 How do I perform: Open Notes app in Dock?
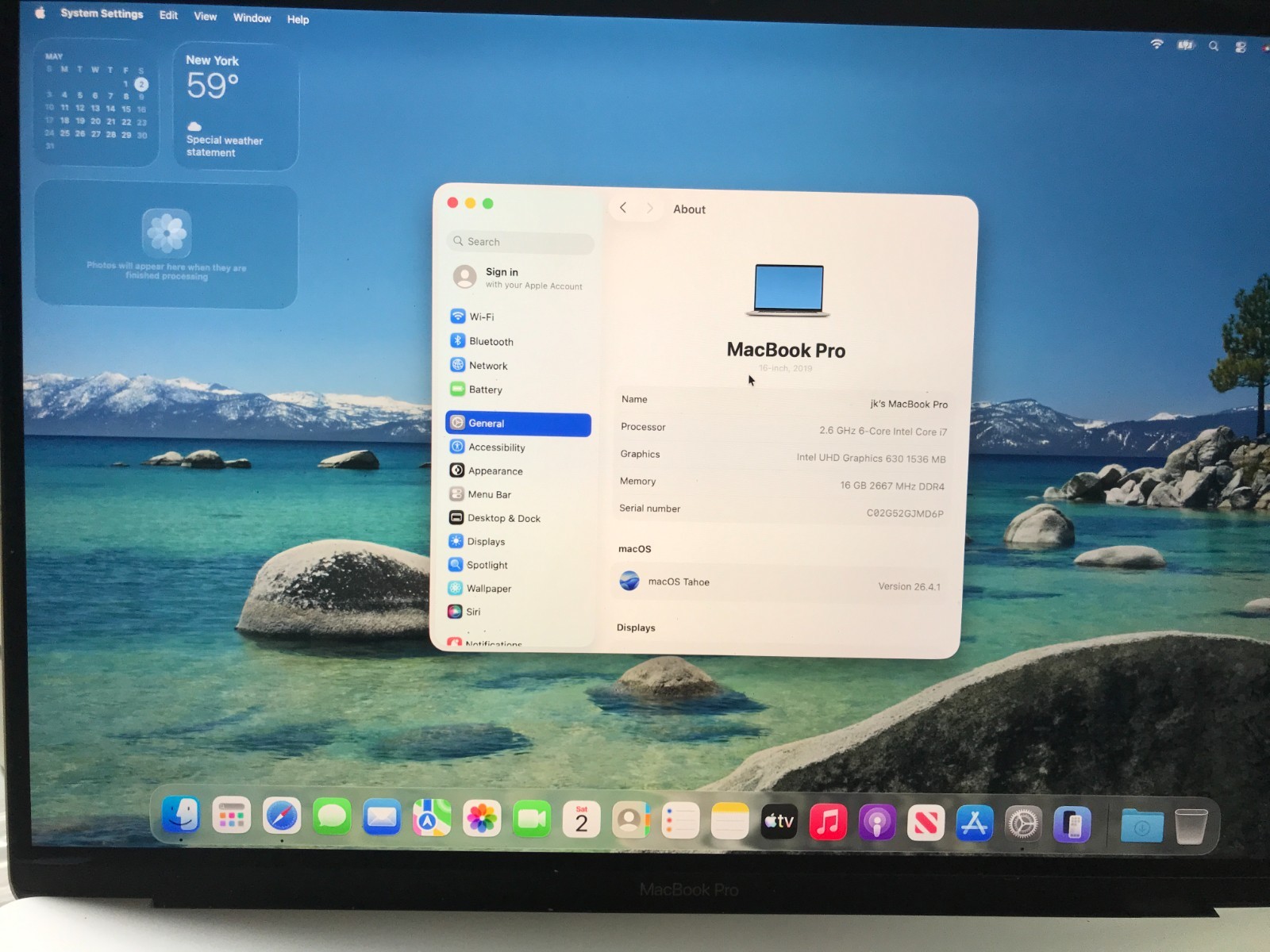(x=729, y=821)
